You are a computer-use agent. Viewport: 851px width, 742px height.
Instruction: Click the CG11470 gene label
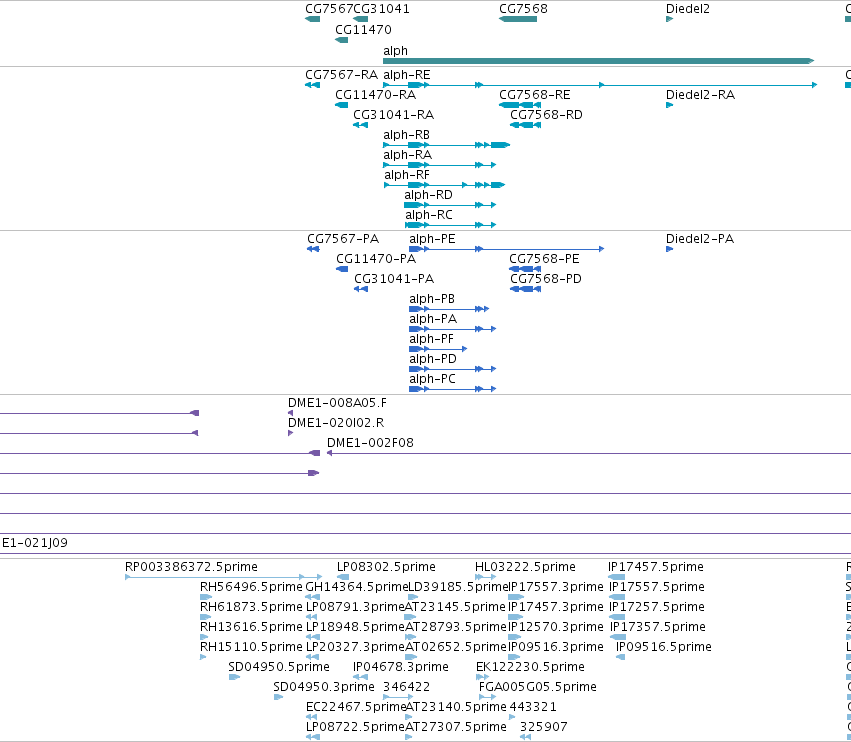pyautogui.click(x=363, y=29)
